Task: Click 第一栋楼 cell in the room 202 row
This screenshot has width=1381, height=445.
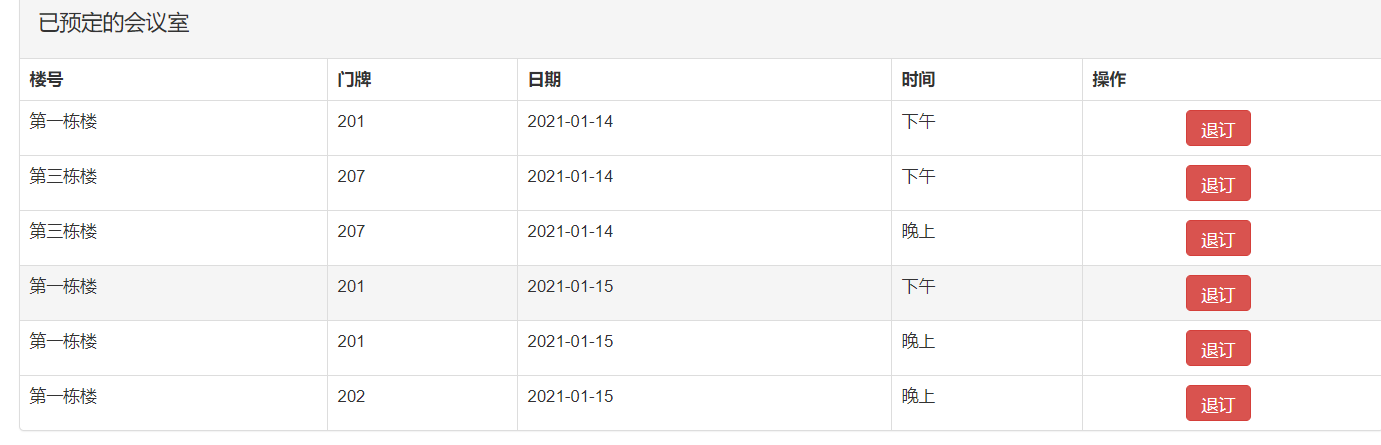Action: point(63,397)
